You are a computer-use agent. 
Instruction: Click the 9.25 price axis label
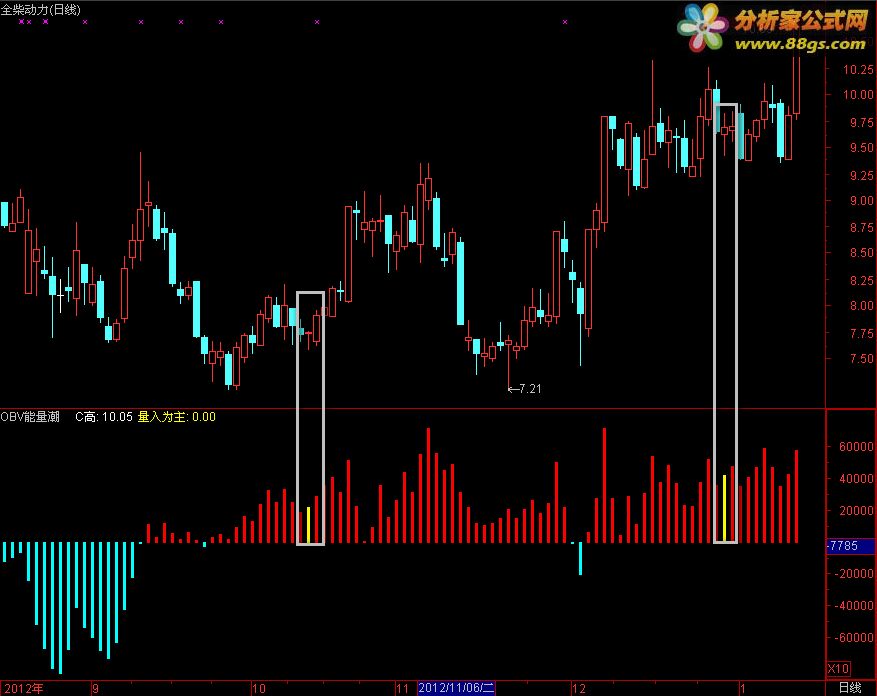point(861,176)
